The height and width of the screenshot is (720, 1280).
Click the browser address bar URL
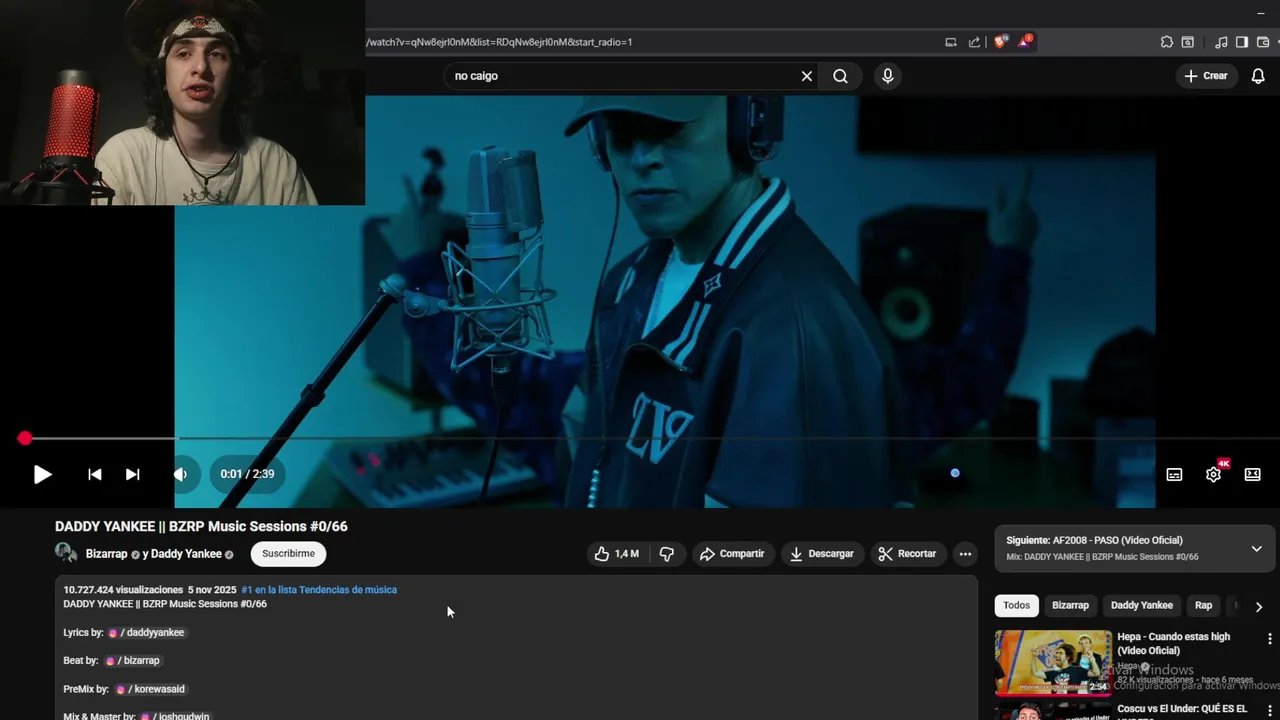(x=498, y=42)
